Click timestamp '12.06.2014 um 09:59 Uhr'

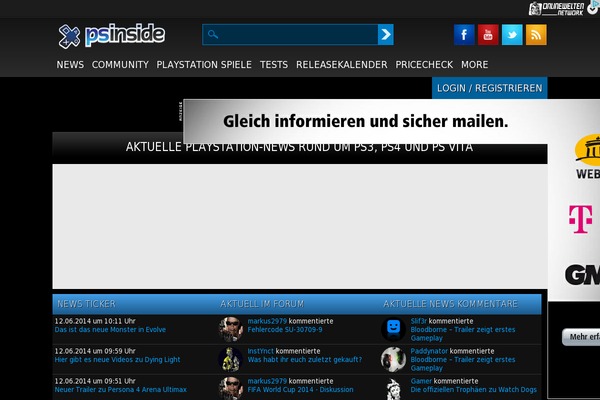pos(95,351)
